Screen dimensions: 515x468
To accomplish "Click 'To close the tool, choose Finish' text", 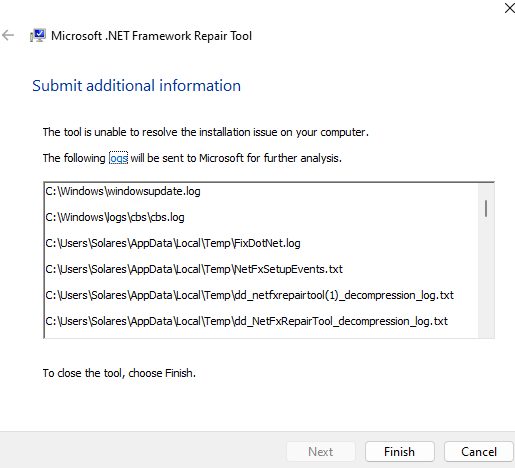I will point(119,373).
